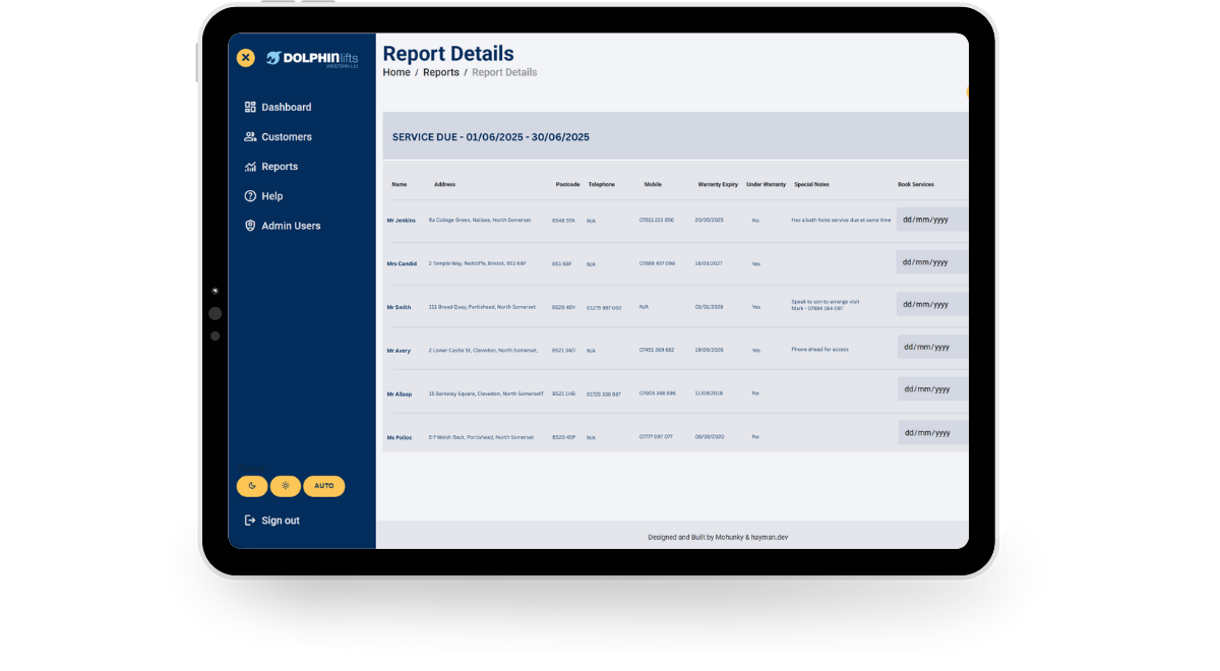Click the Name column header
The width and height of the screenshot is (1220, 671).
point(399,185)
